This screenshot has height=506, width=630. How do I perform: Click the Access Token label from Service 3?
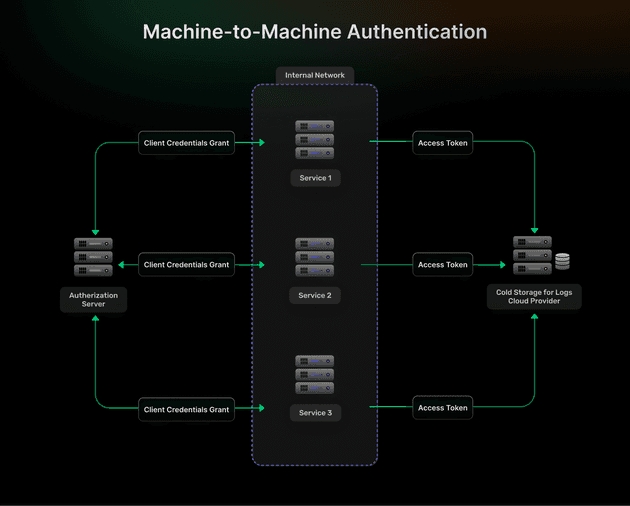(443, 408)
